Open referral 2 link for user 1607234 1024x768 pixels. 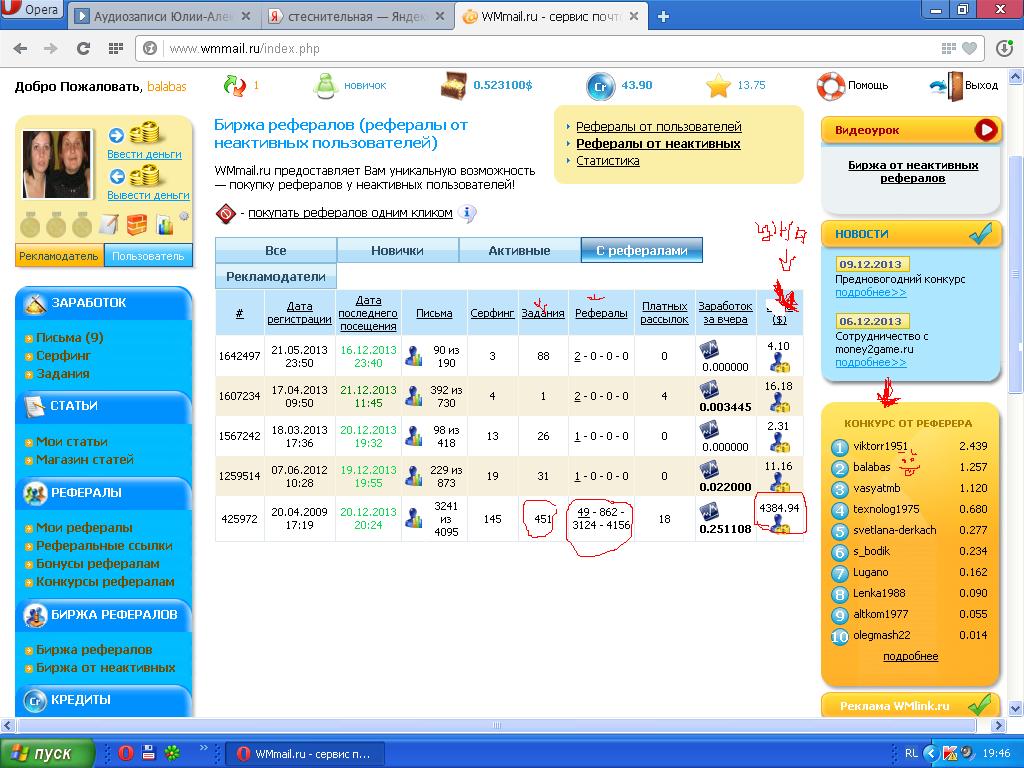click(577, 396)
